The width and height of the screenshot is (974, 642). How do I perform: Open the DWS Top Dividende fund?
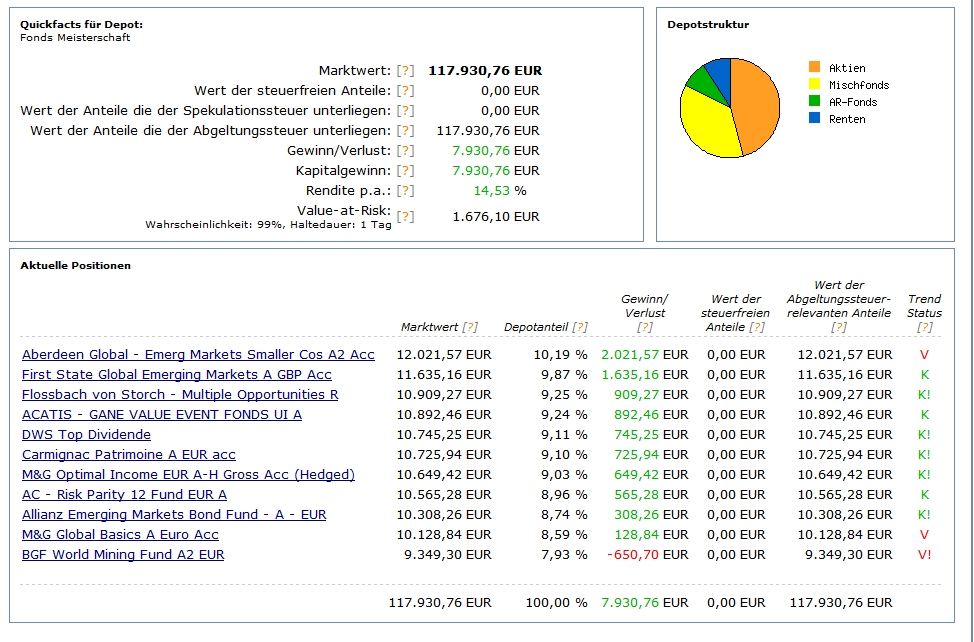point(86,435)
